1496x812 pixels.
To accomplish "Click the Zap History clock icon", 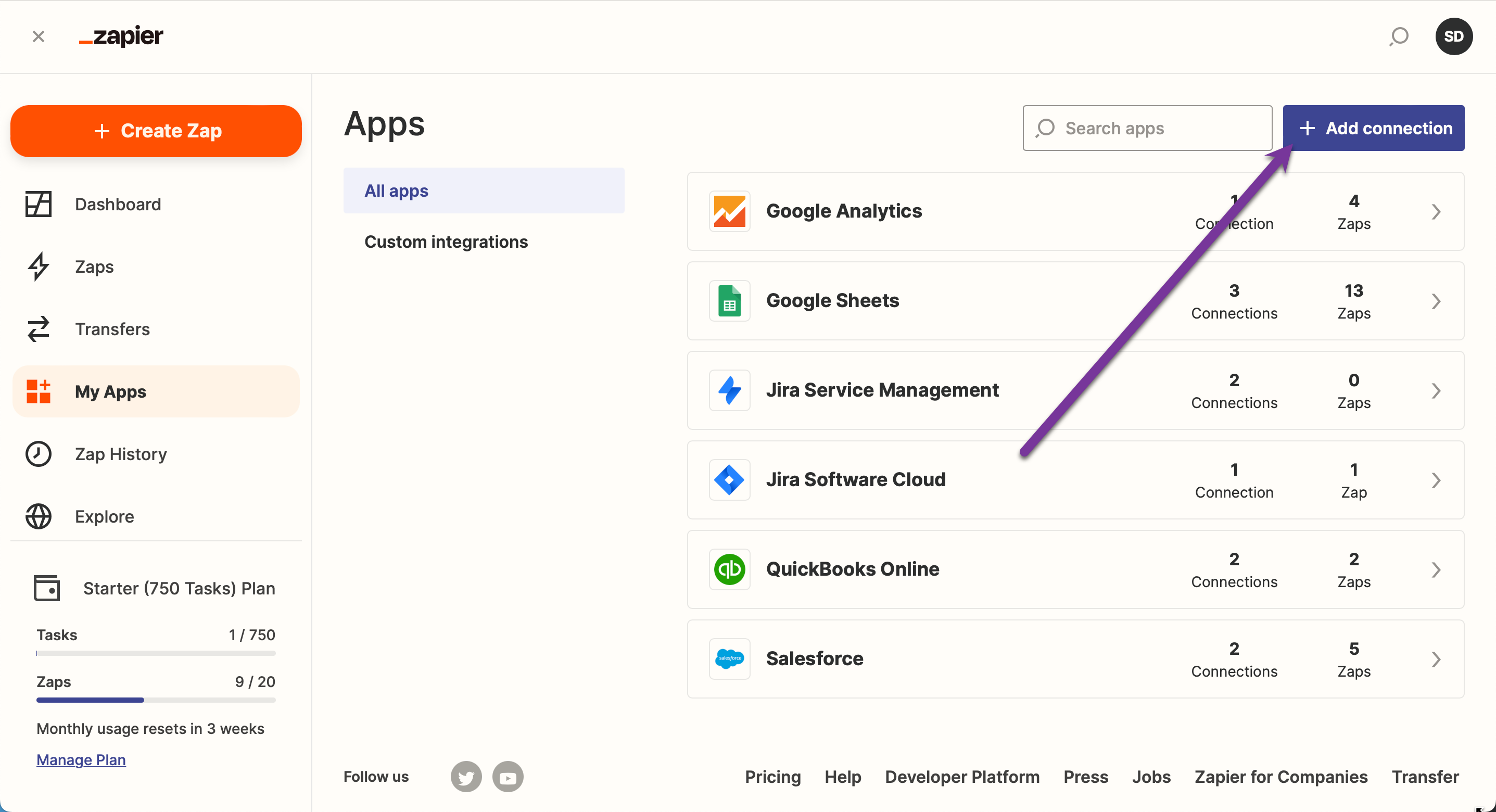I will pyautogui.click(x=39, y=454).
